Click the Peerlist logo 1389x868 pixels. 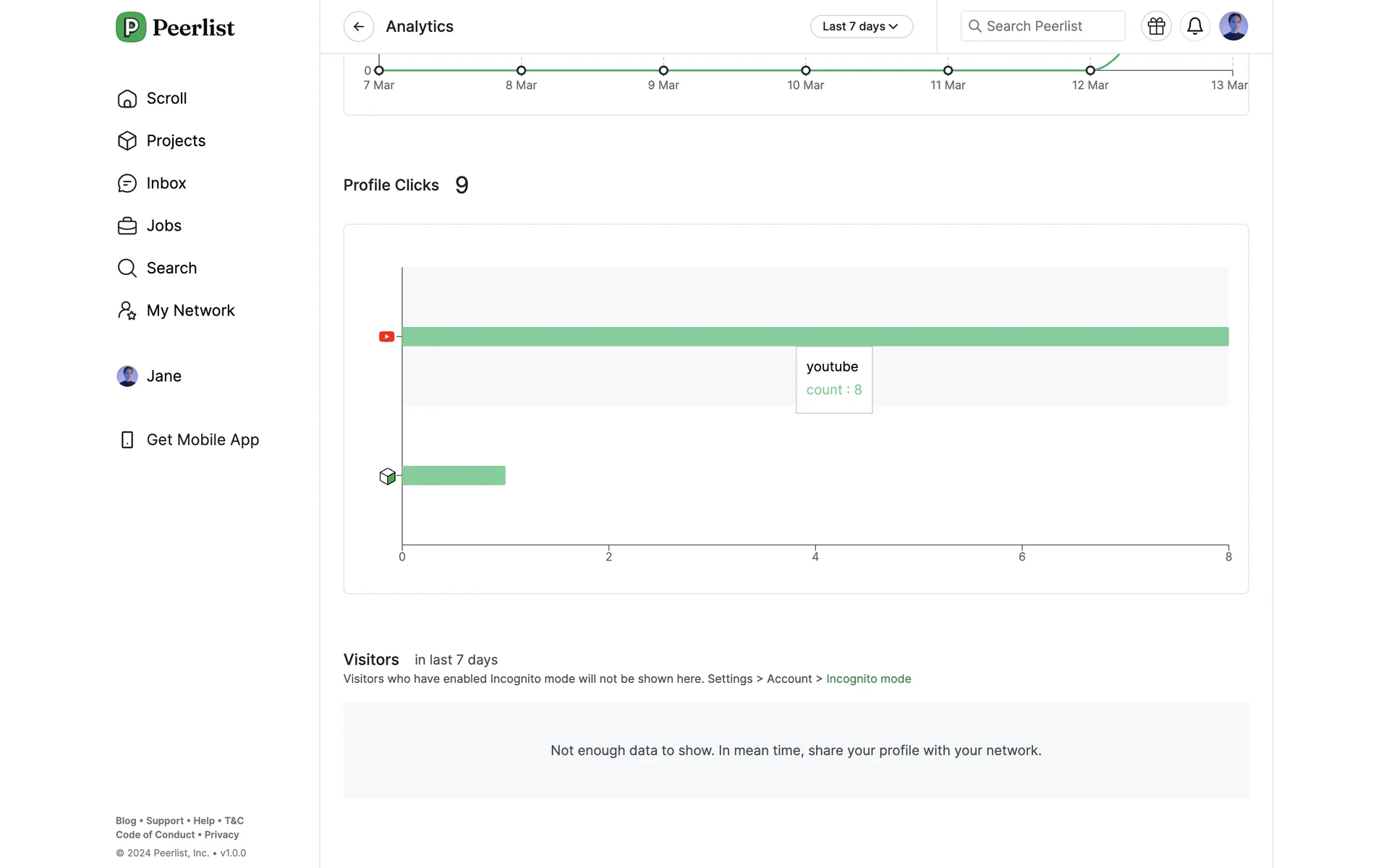coord(175,27)
